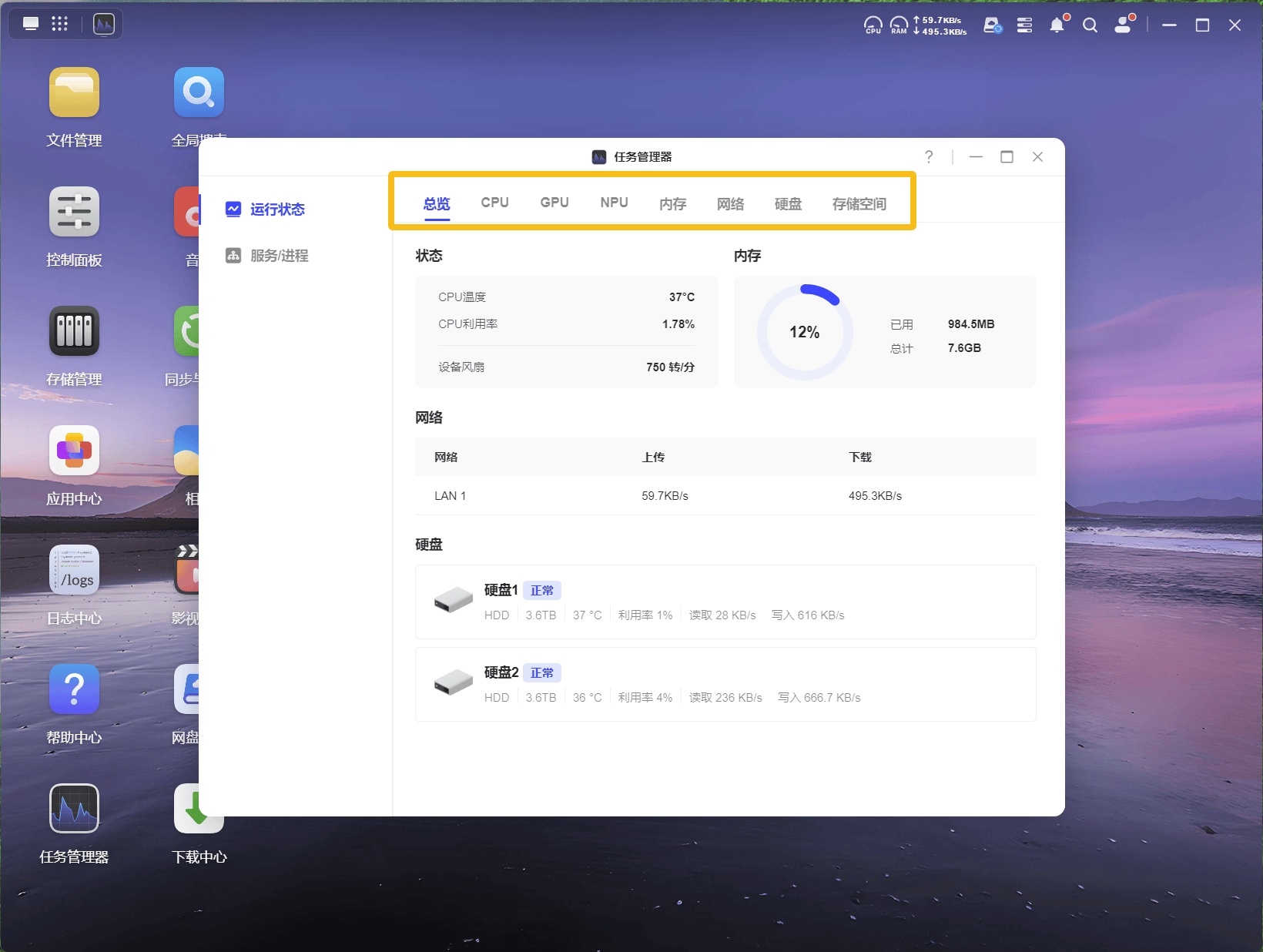Open the search icon in the top bar
The height and width of the screenshot is (952, 1263).
point(1090,25)
